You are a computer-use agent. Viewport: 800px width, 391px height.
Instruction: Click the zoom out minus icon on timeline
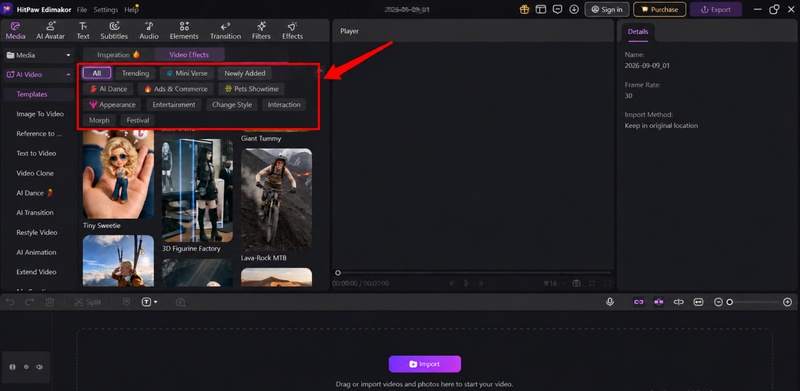718,302
